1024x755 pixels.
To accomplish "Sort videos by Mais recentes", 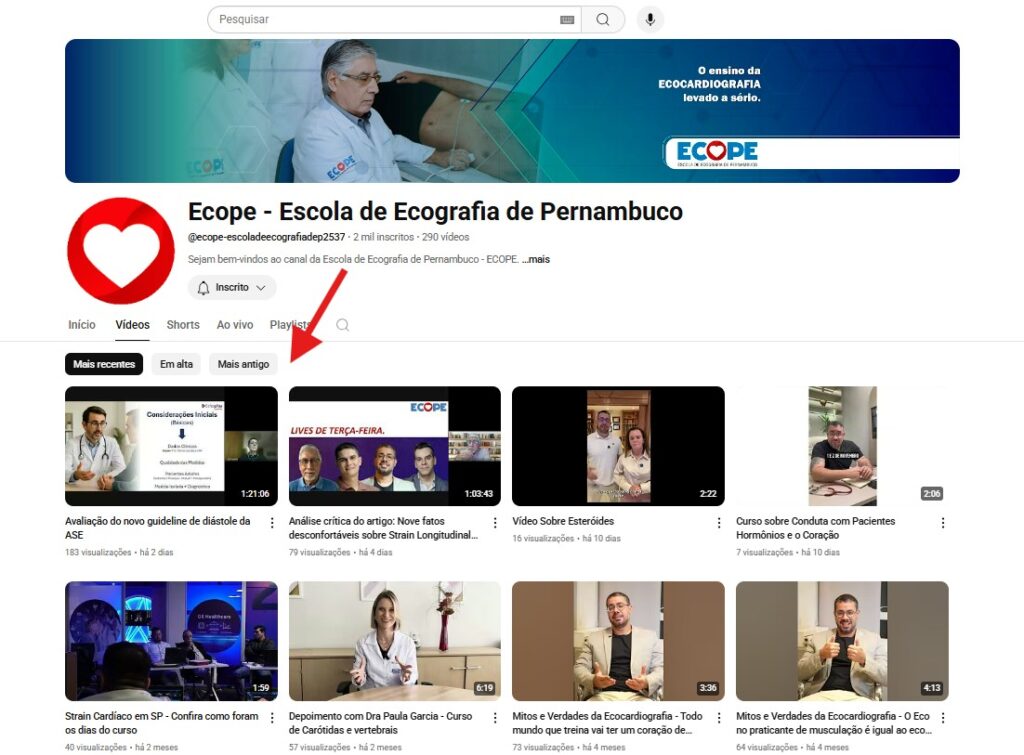I will tap(104, 364).
